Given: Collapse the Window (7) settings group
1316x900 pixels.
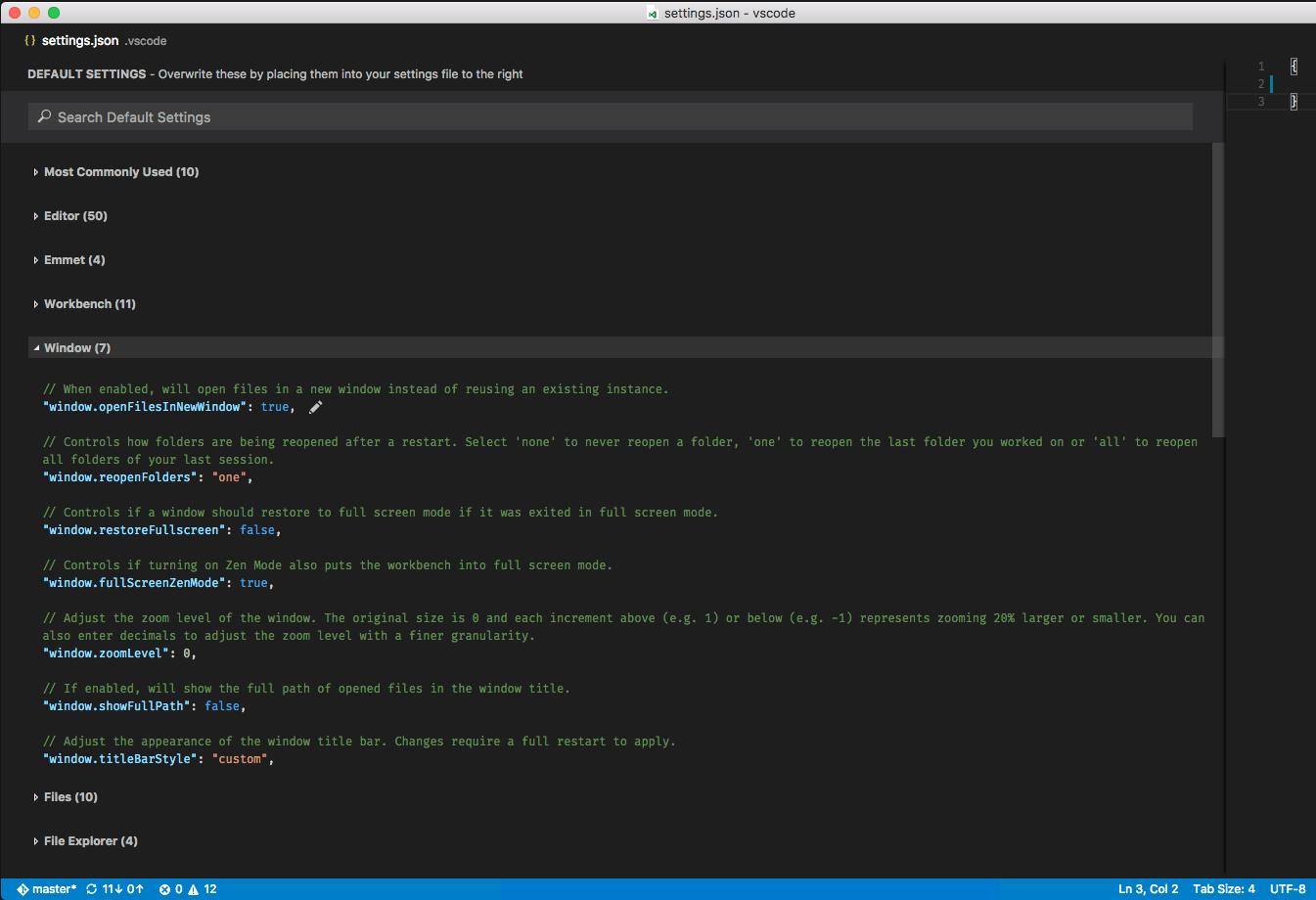Looking at the screenshot, I should pyautogui.click(x=76, y=348).
